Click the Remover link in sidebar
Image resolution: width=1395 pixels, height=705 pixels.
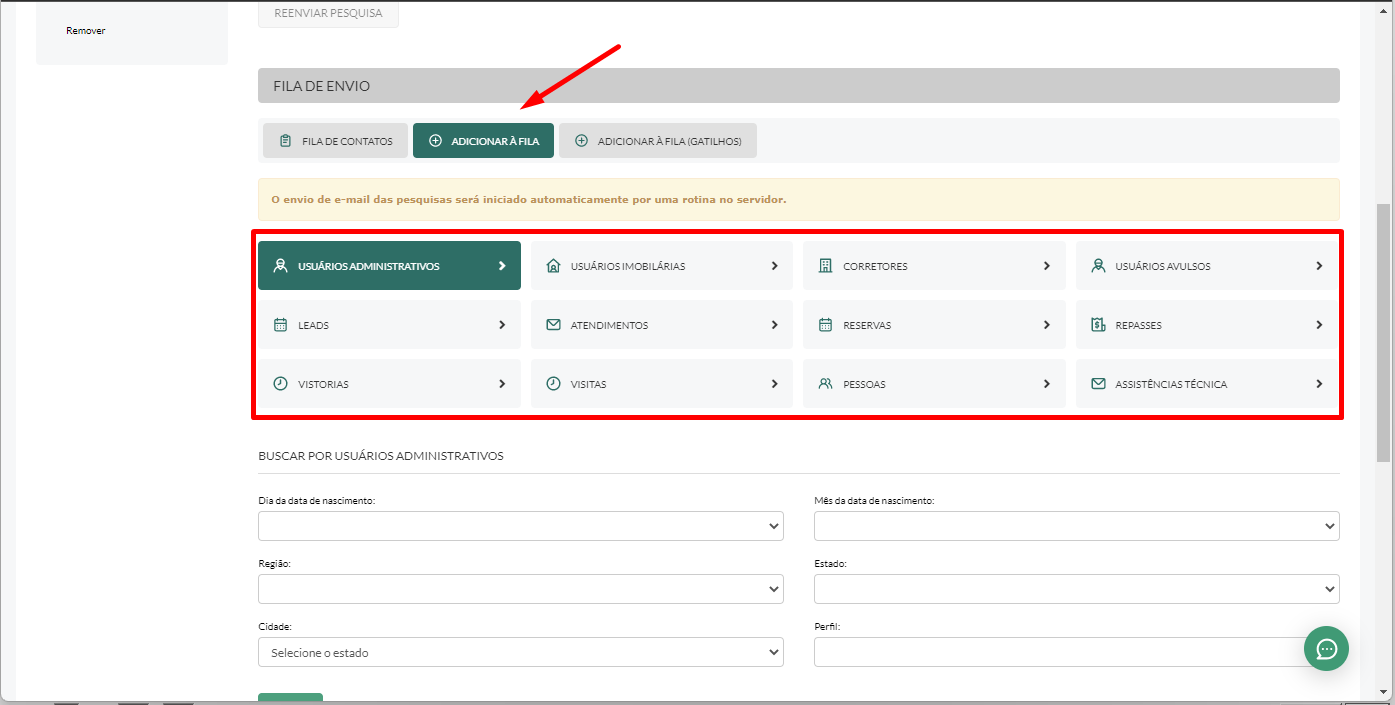(x=86, y=31)
